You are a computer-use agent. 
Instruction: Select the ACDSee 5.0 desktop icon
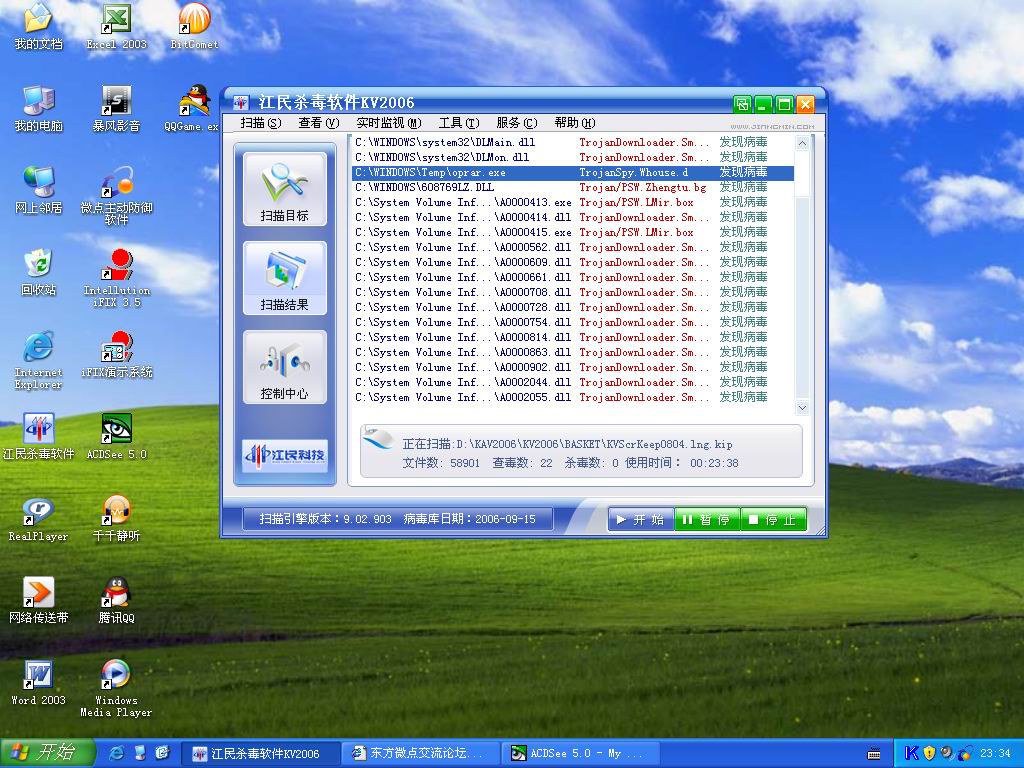click(x=116, y=437)
